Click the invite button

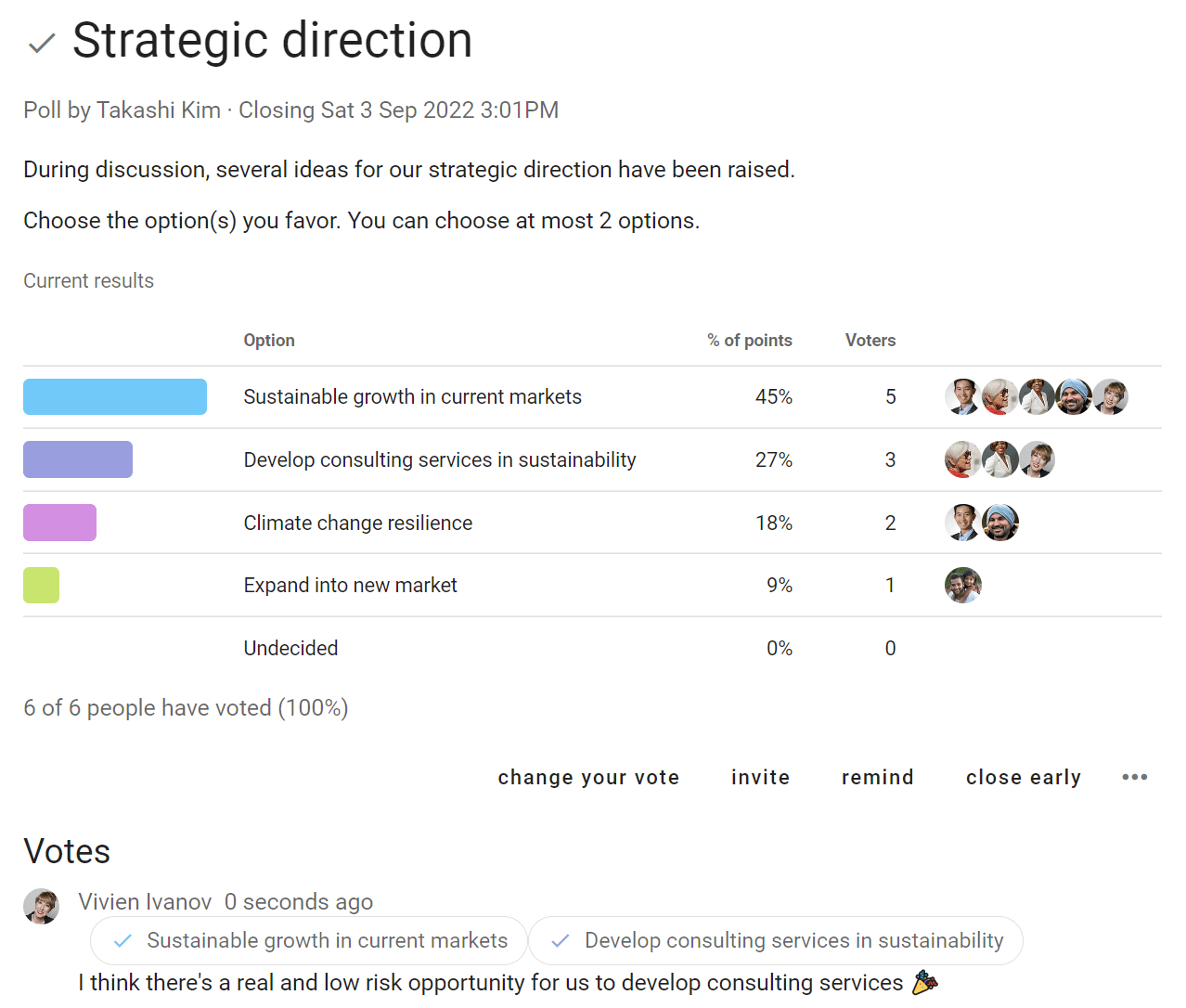[760, 777]
